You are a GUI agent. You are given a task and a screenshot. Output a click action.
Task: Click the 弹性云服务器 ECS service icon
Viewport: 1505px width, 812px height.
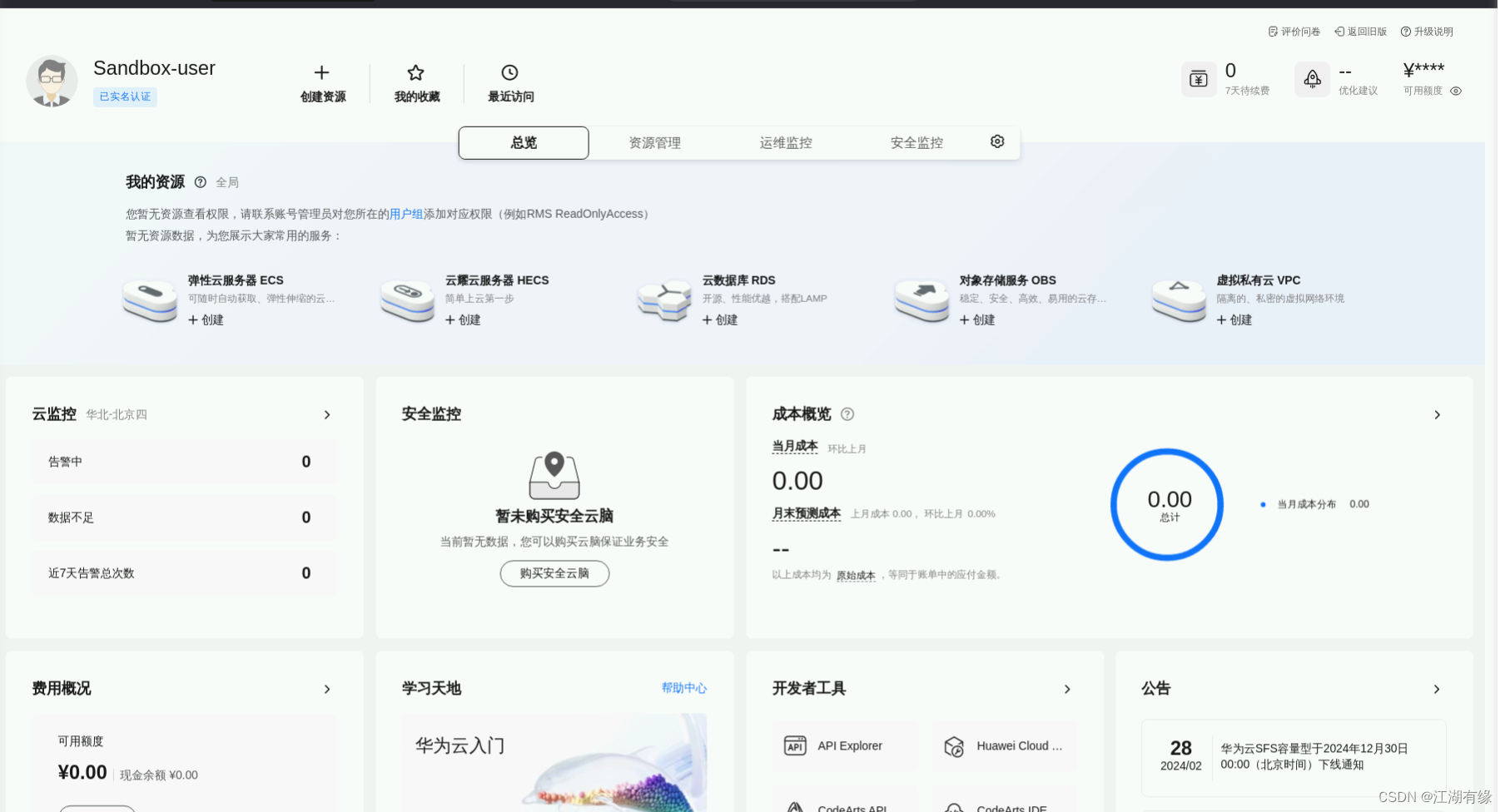(x=150, y=300)
